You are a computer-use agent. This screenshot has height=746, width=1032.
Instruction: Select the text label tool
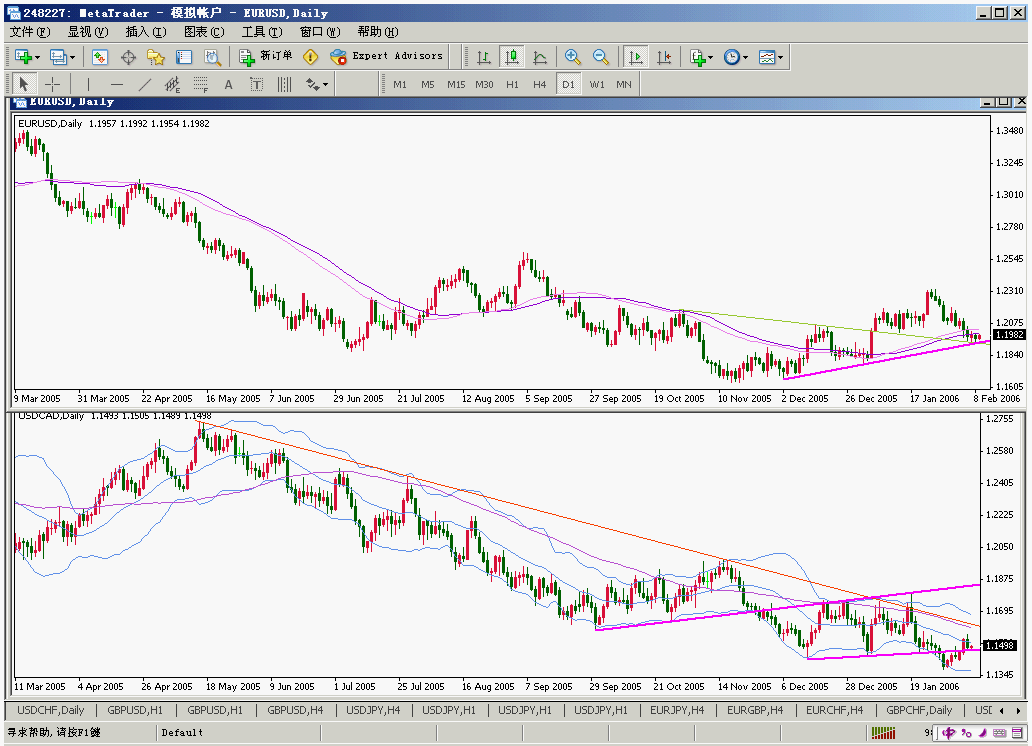pos(257,84)
